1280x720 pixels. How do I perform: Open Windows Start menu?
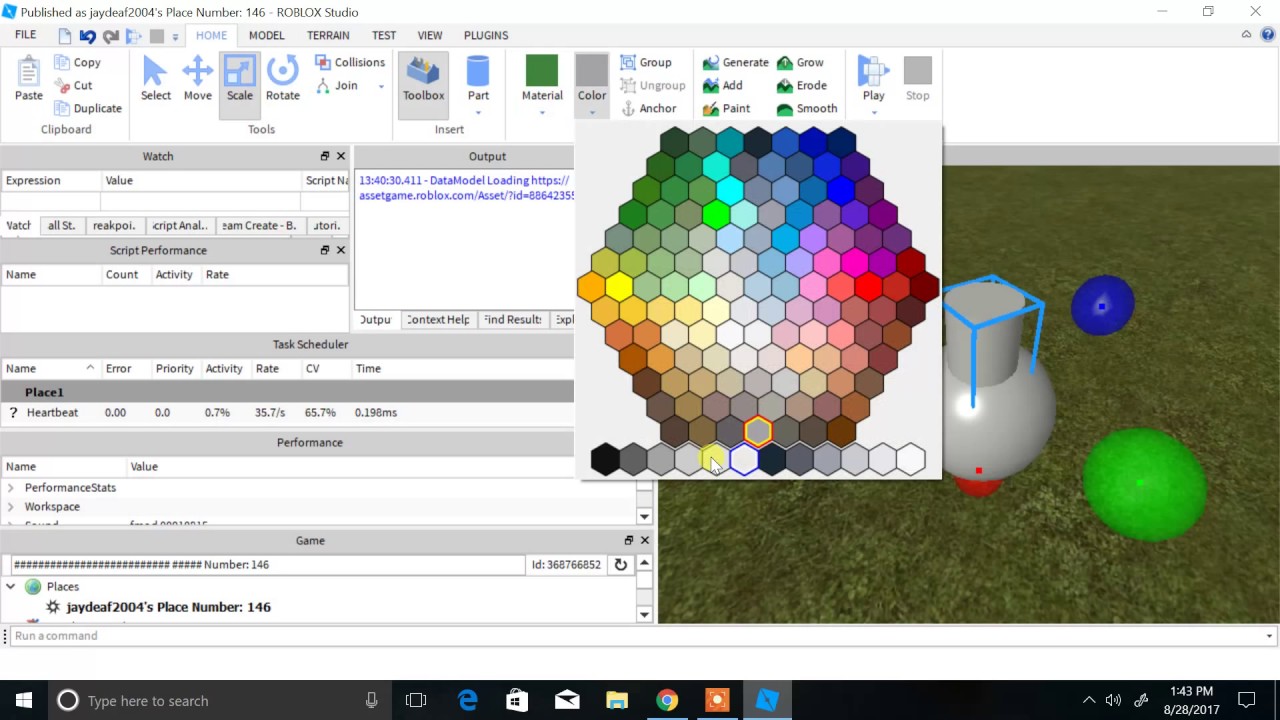(24, 700)
